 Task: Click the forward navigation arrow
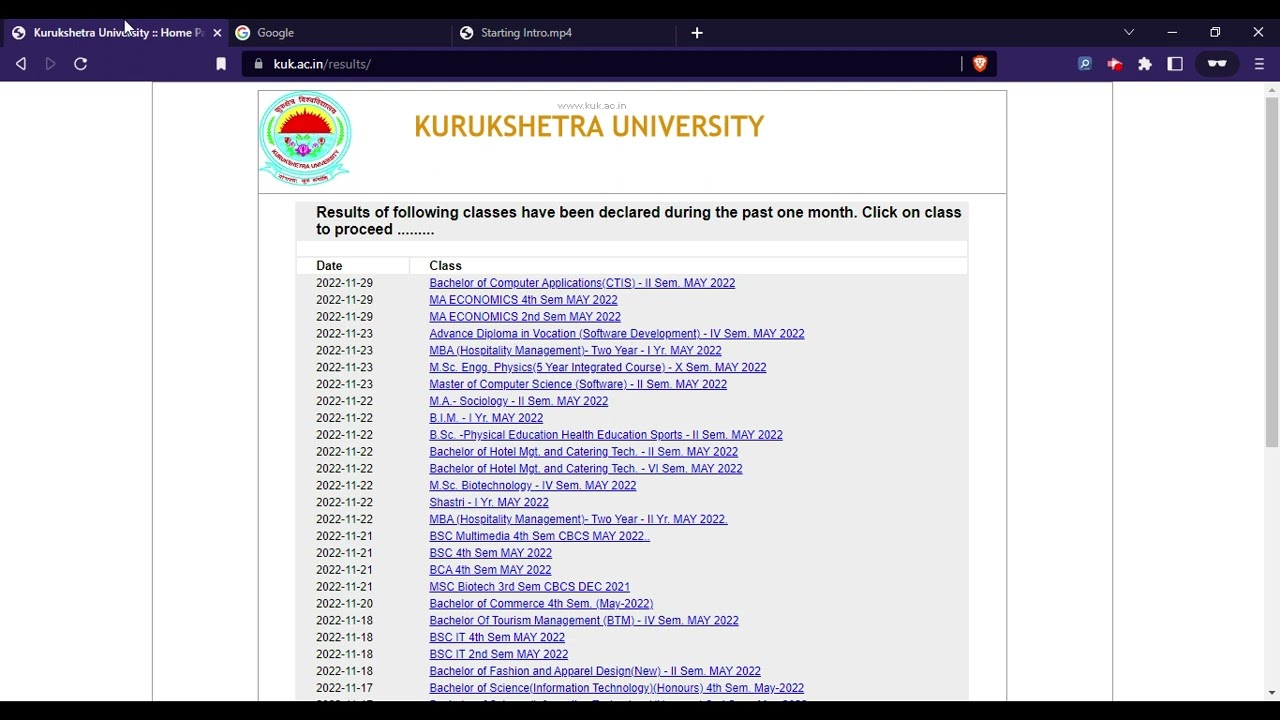[x=51, y=64]
